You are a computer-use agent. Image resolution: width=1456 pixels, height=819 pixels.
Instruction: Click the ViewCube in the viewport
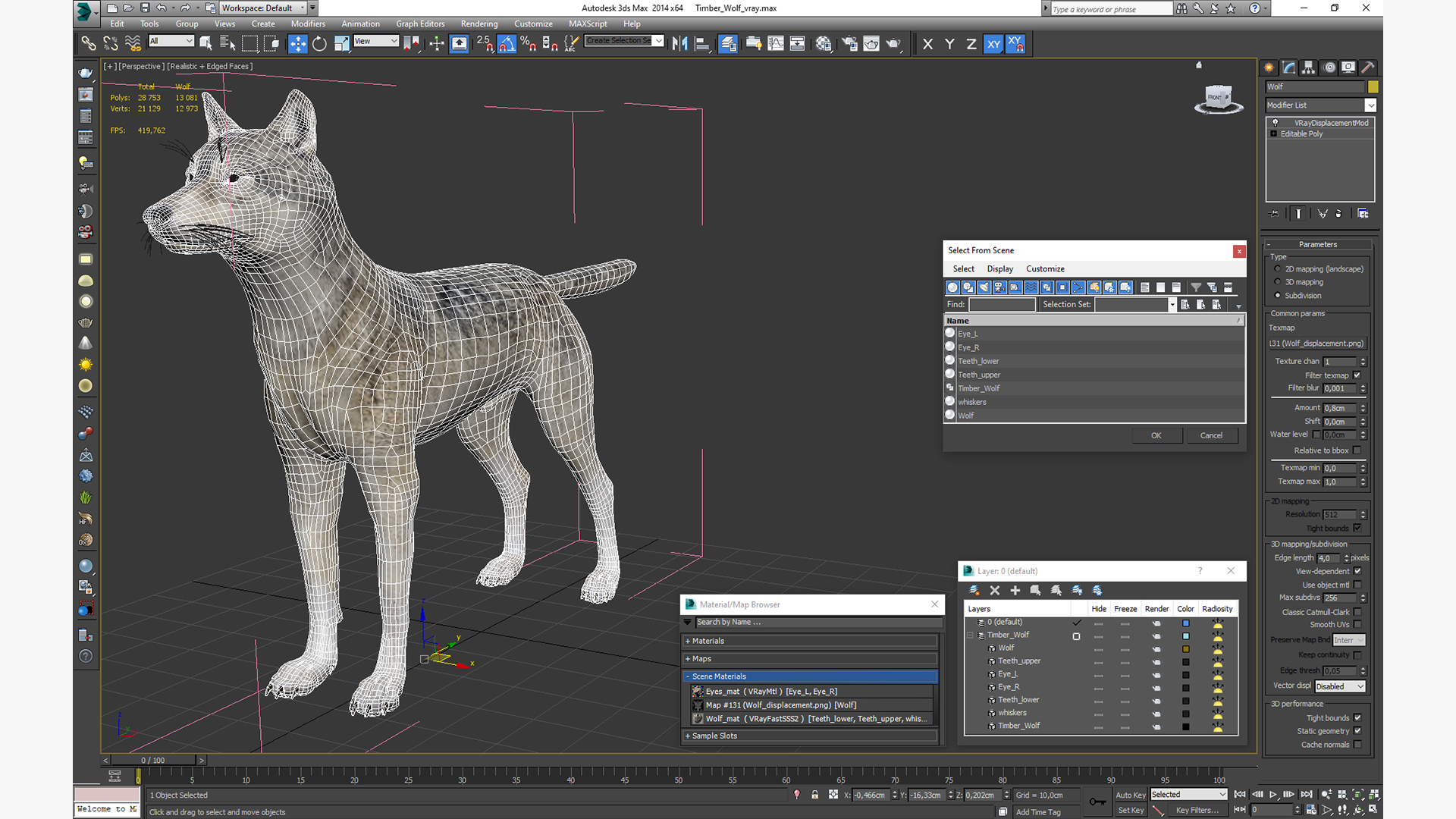click(1218, 99)
